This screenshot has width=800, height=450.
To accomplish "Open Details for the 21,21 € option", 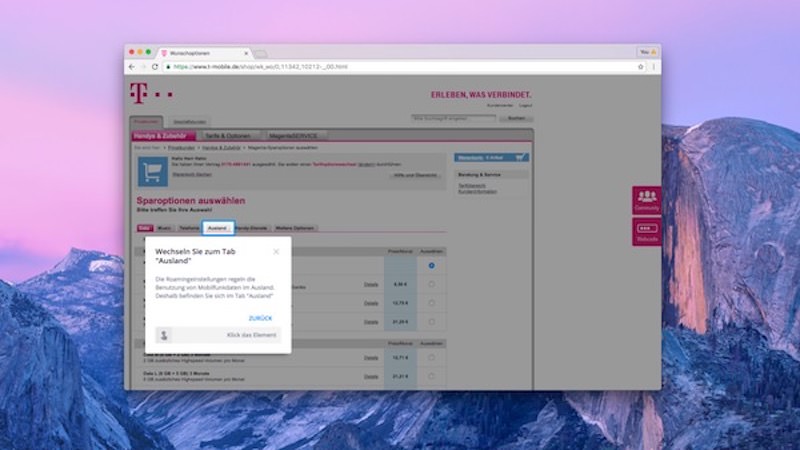I will click(x=371, y=377).
